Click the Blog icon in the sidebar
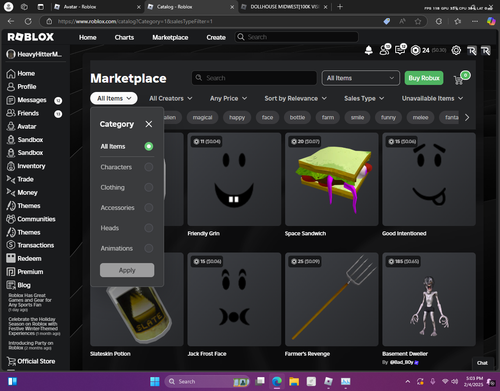500x391 pixels. [x=11, y=285]
